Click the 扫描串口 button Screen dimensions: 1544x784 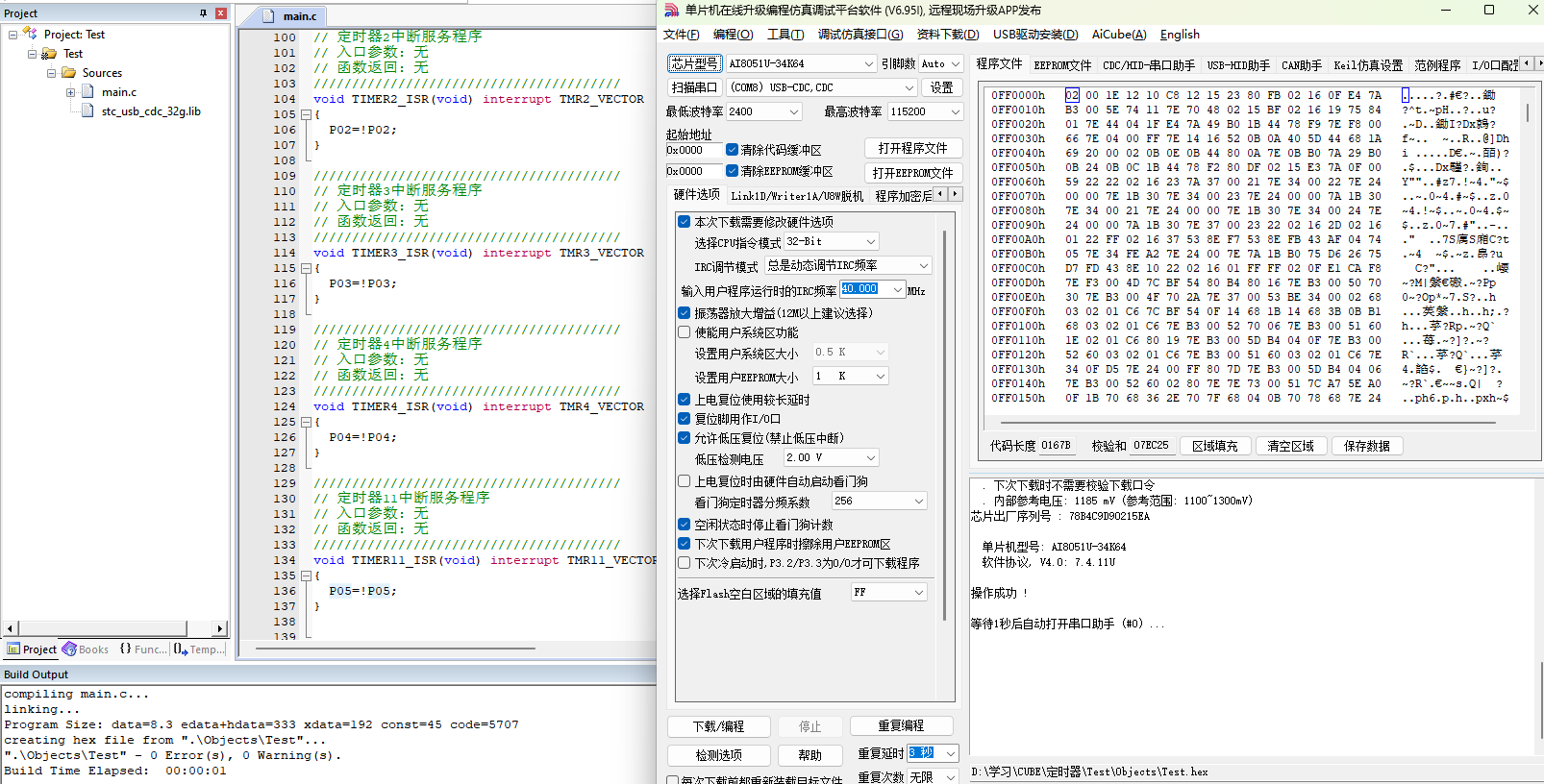(694, 87)
